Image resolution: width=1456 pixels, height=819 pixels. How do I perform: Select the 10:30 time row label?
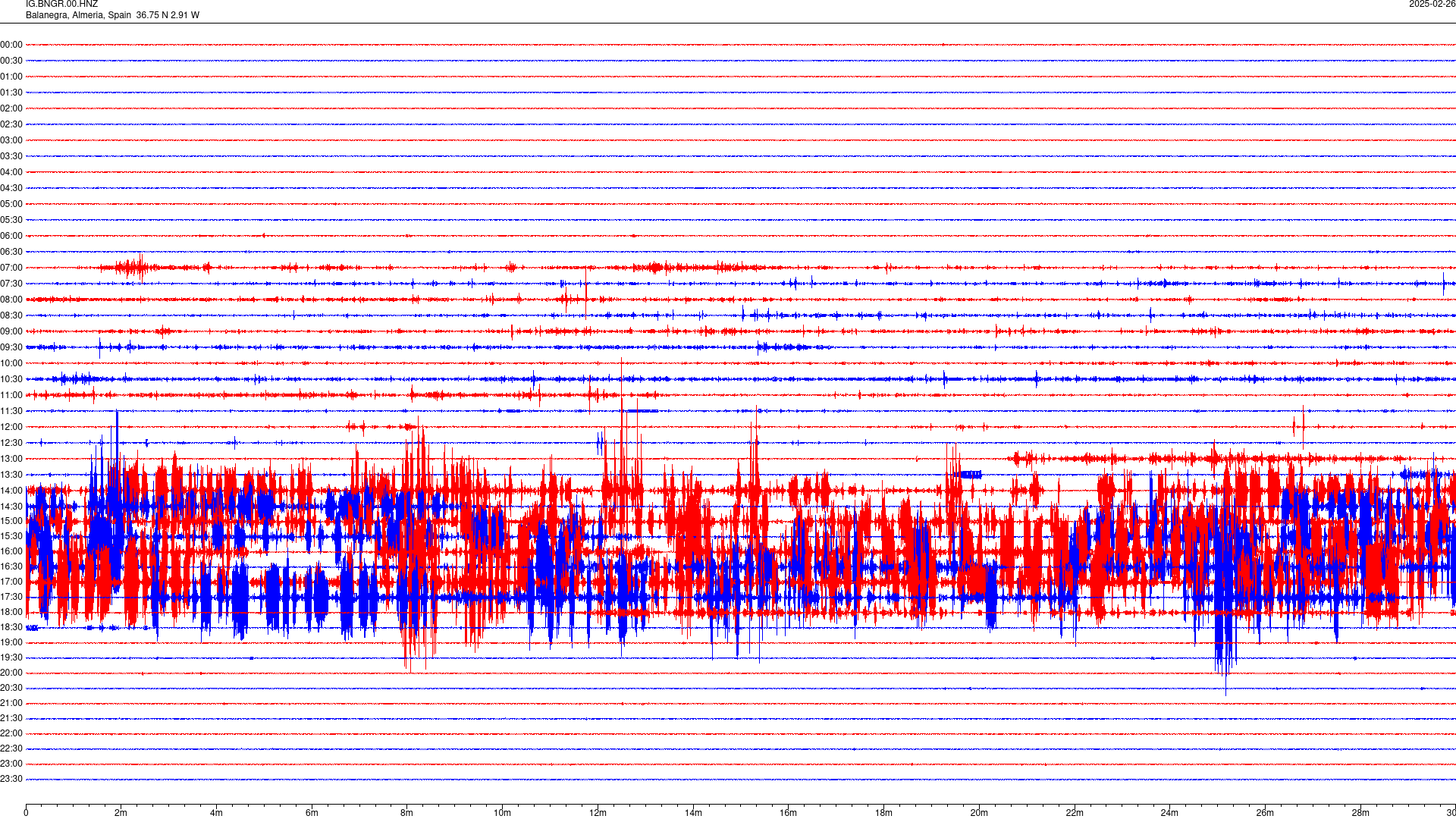[x=11, y=379]
